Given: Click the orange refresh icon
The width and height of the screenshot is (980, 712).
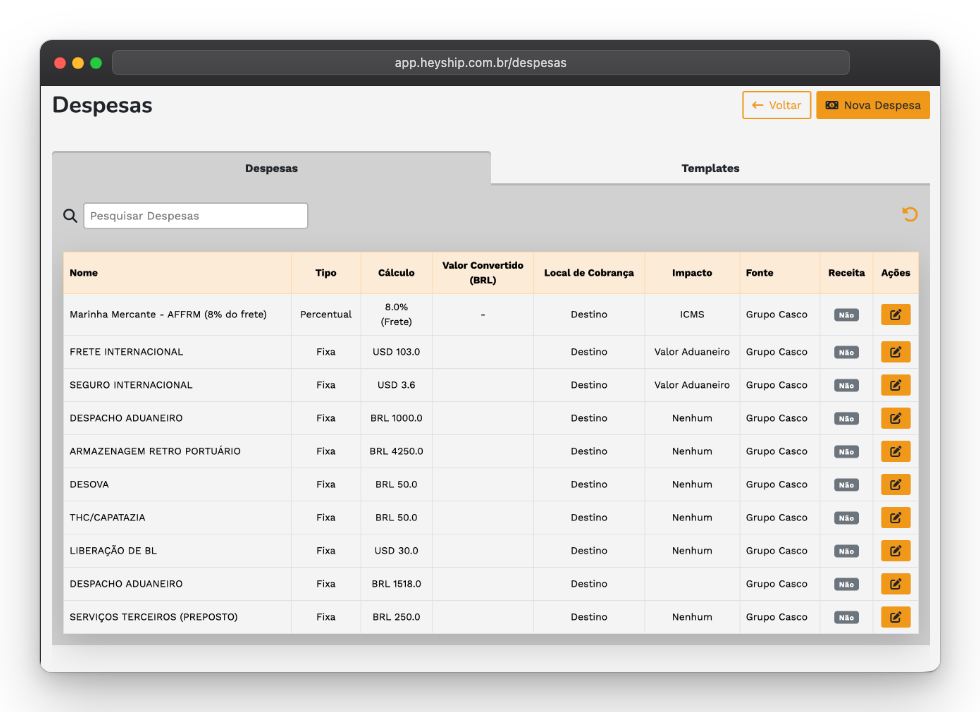Looking at the screenshot, I should (x=910, y=214).
